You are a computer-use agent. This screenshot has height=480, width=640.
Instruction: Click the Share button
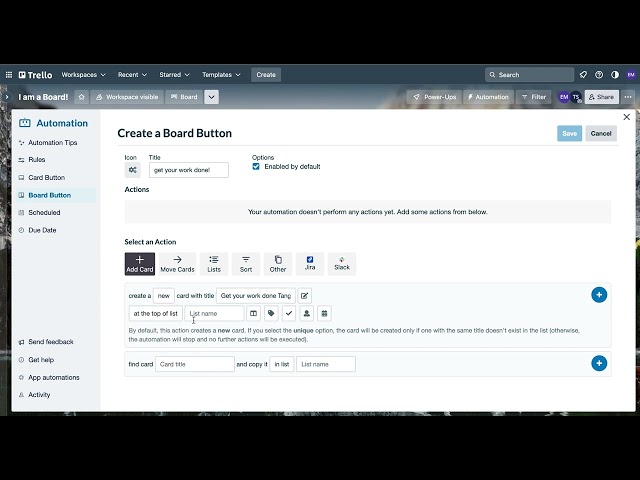602,97
